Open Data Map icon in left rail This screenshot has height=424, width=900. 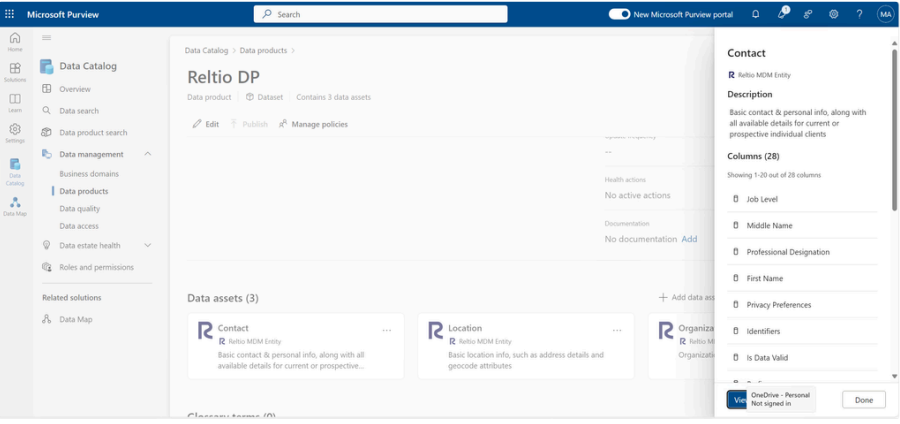tap(15, 206)
